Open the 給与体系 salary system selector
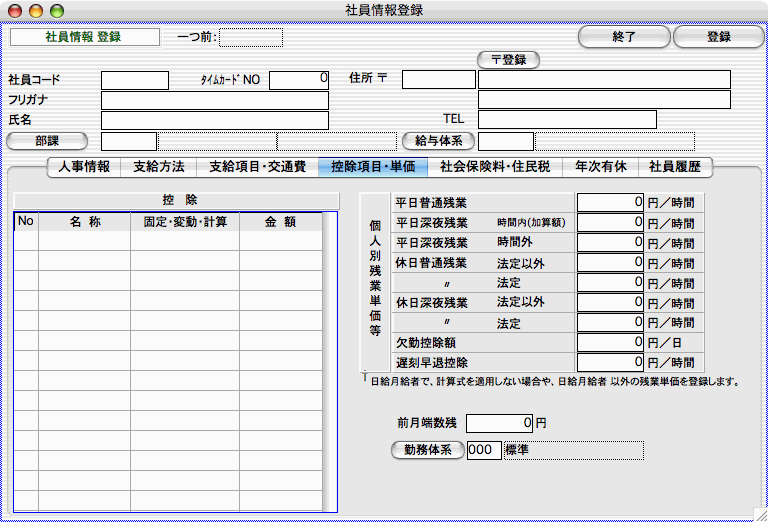 [436, 141]
